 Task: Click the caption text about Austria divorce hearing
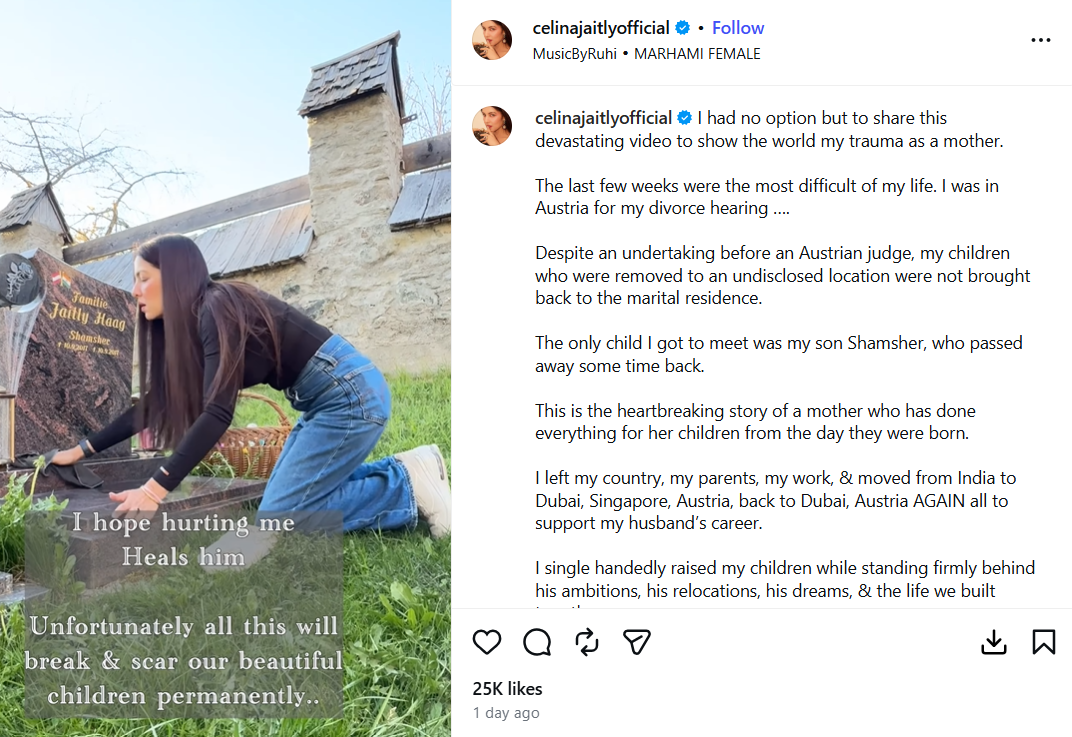[x=767, y=197]
